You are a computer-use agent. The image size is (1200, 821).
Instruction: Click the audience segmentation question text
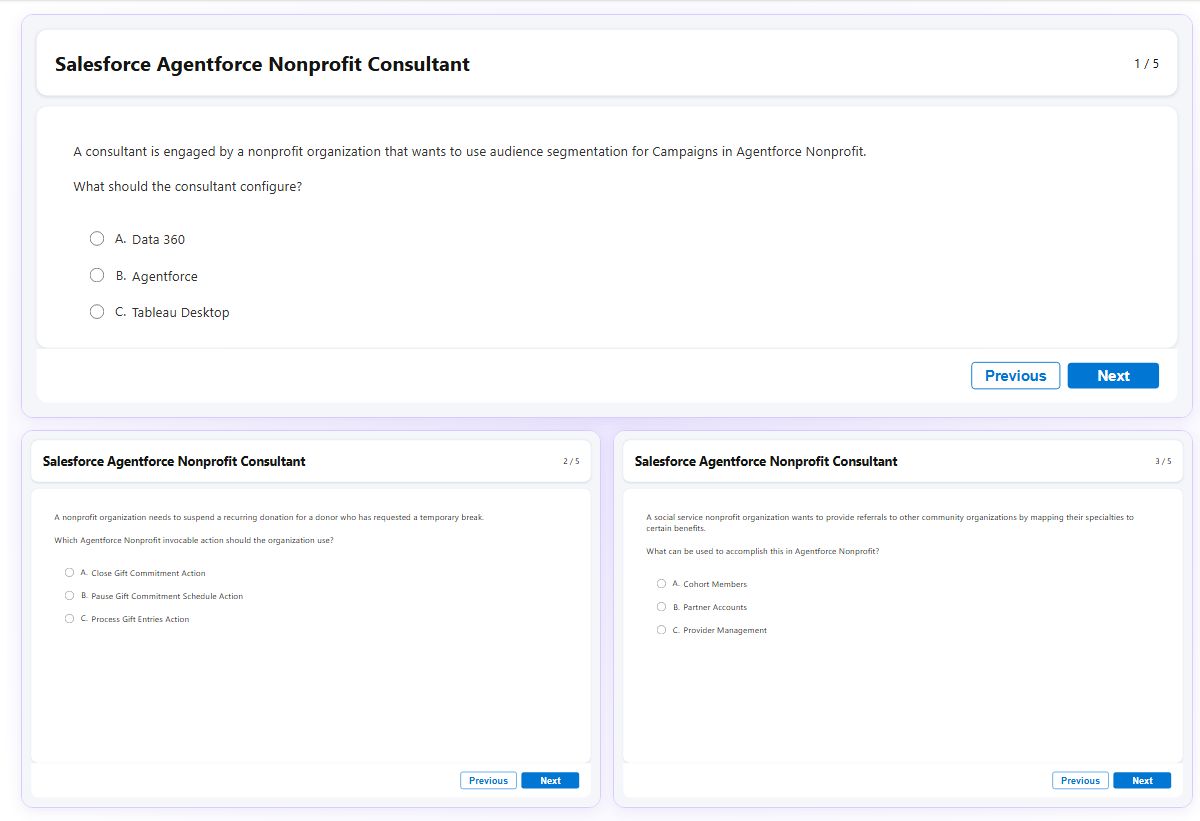[x=470, y=152]
